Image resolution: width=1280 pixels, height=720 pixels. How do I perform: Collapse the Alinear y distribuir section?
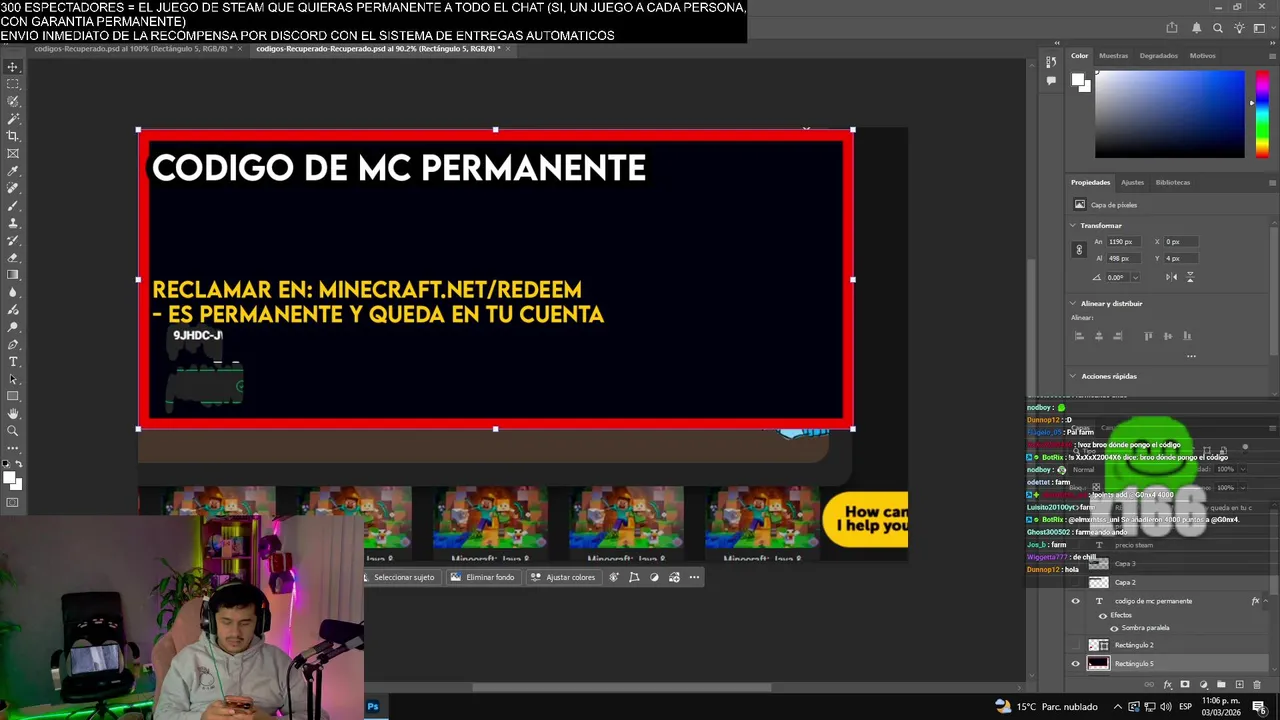[1073, 303]
